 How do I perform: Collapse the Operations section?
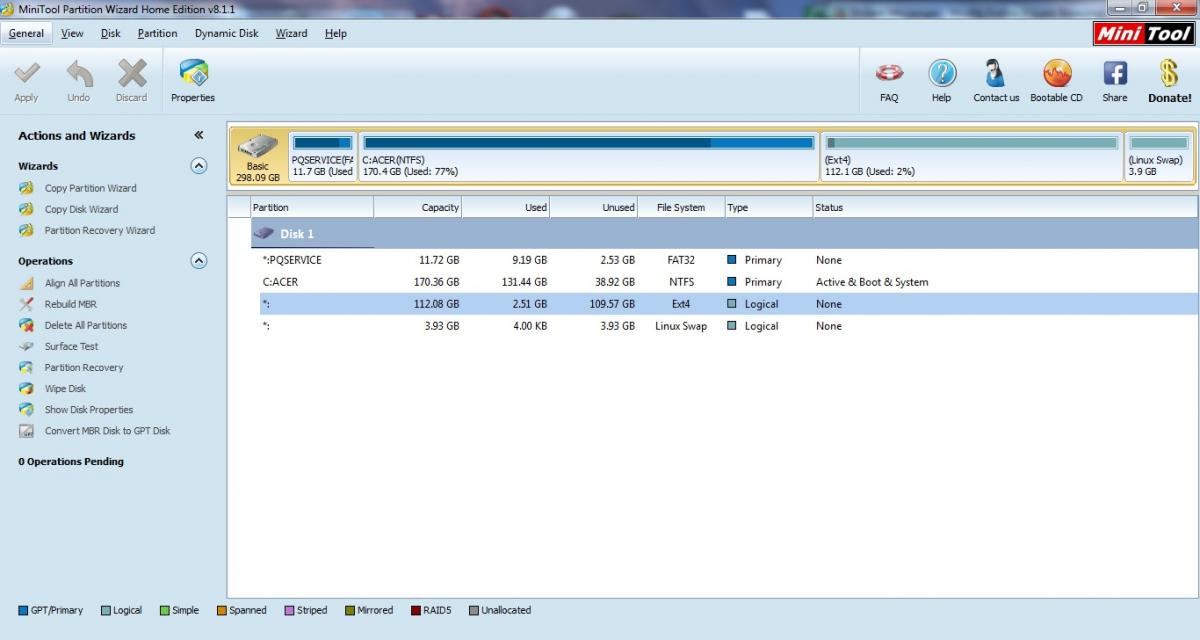[199, 261]
